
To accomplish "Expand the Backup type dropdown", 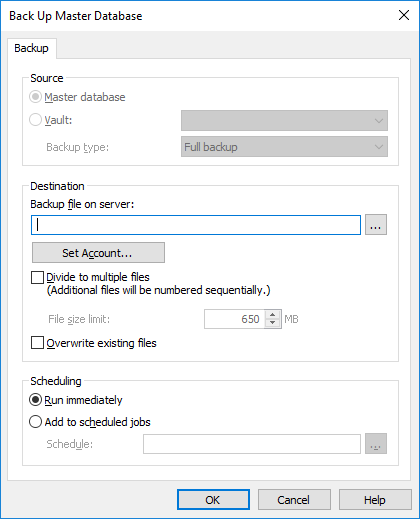I will [x=284, y=147].
